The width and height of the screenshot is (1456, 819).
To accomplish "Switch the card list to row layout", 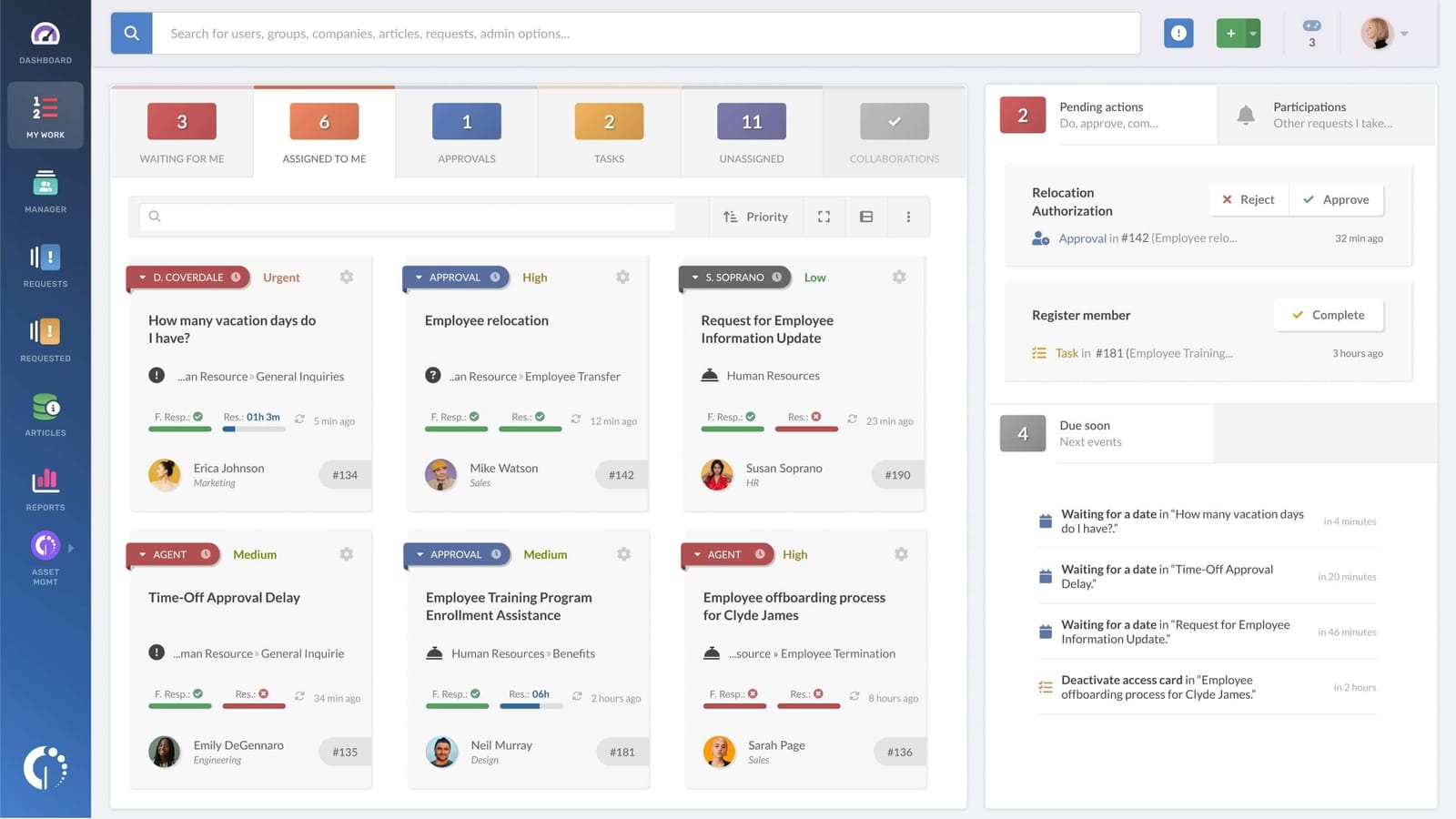I will point(865,217).
